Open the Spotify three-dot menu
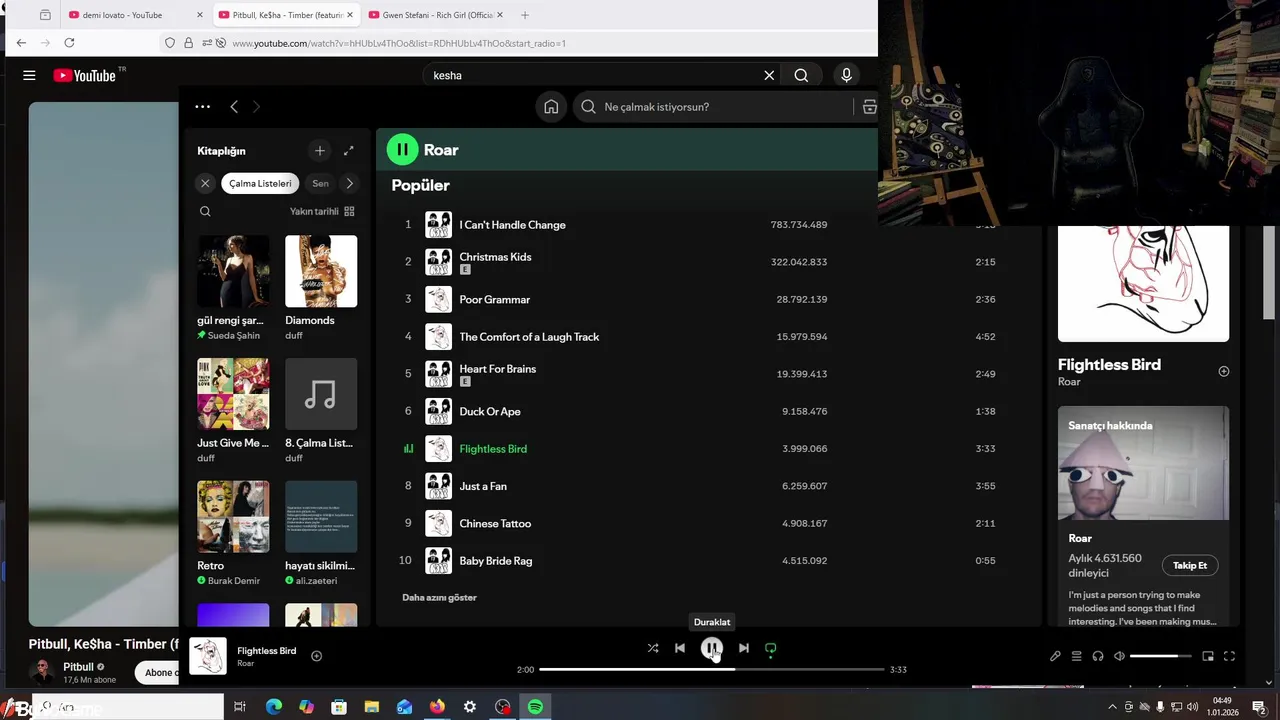Viewport: 1280px width, 720px height. [202, 107]
